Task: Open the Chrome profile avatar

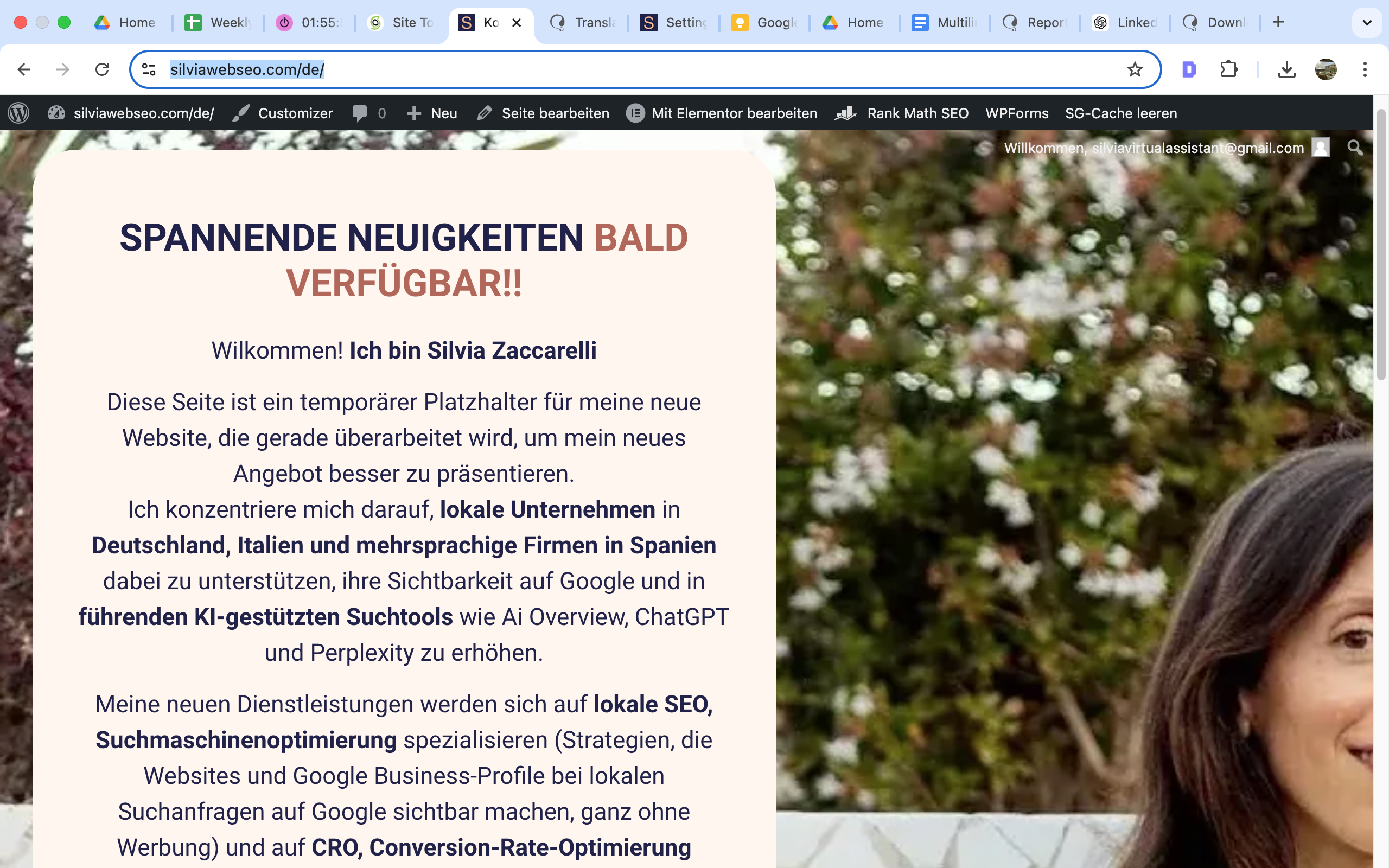Action: (x=1326, y=69)
